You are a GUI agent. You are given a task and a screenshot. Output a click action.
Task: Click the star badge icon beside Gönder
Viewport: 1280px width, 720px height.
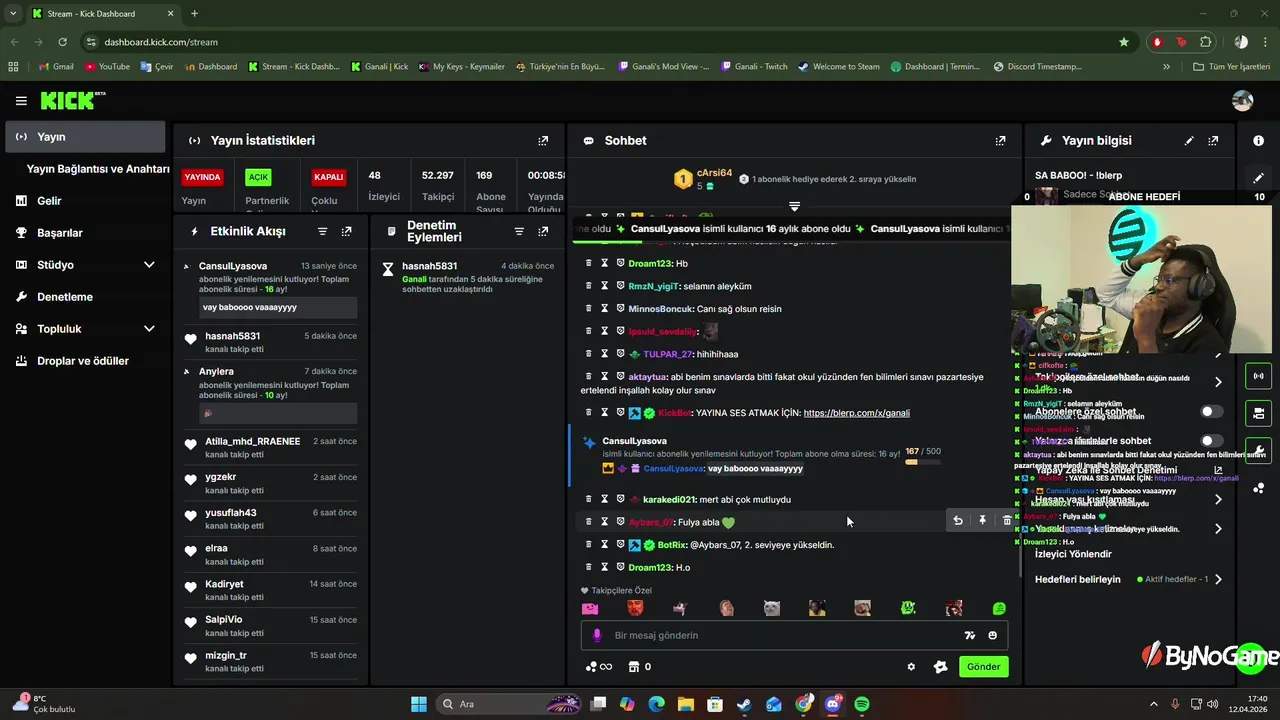coord(940,667)
